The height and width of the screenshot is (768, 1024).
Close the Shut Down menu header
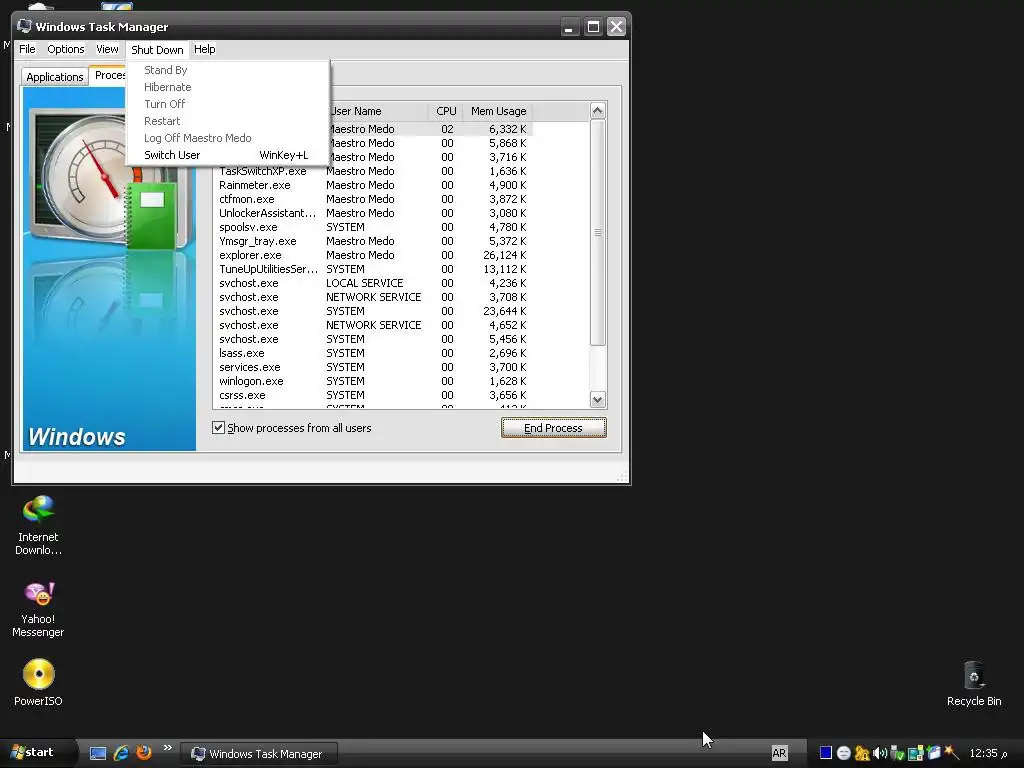click(157, 50)
